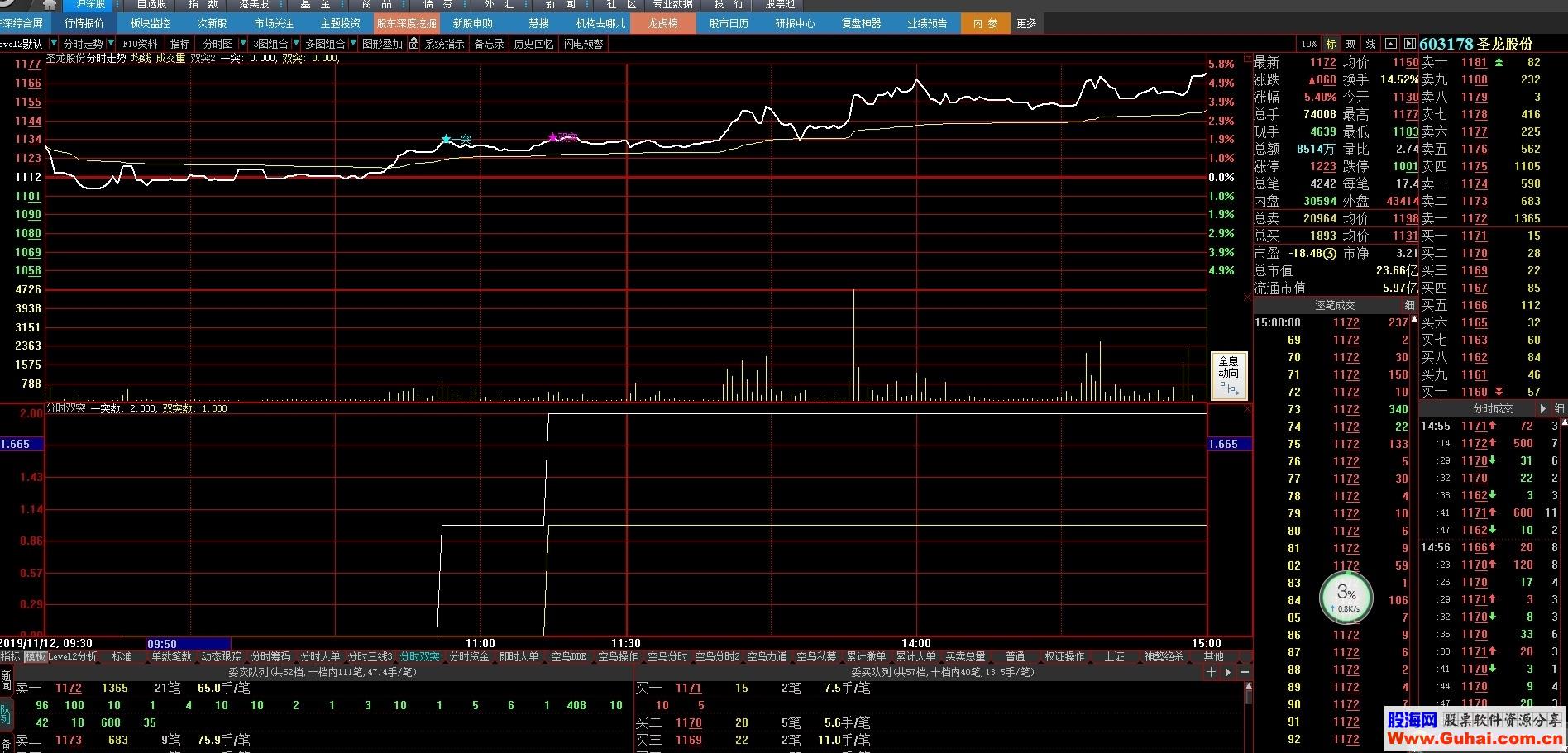The image size is (1568, 753).
Task: Click the green up arrows at 卖十
Action: pos(1499,62)
